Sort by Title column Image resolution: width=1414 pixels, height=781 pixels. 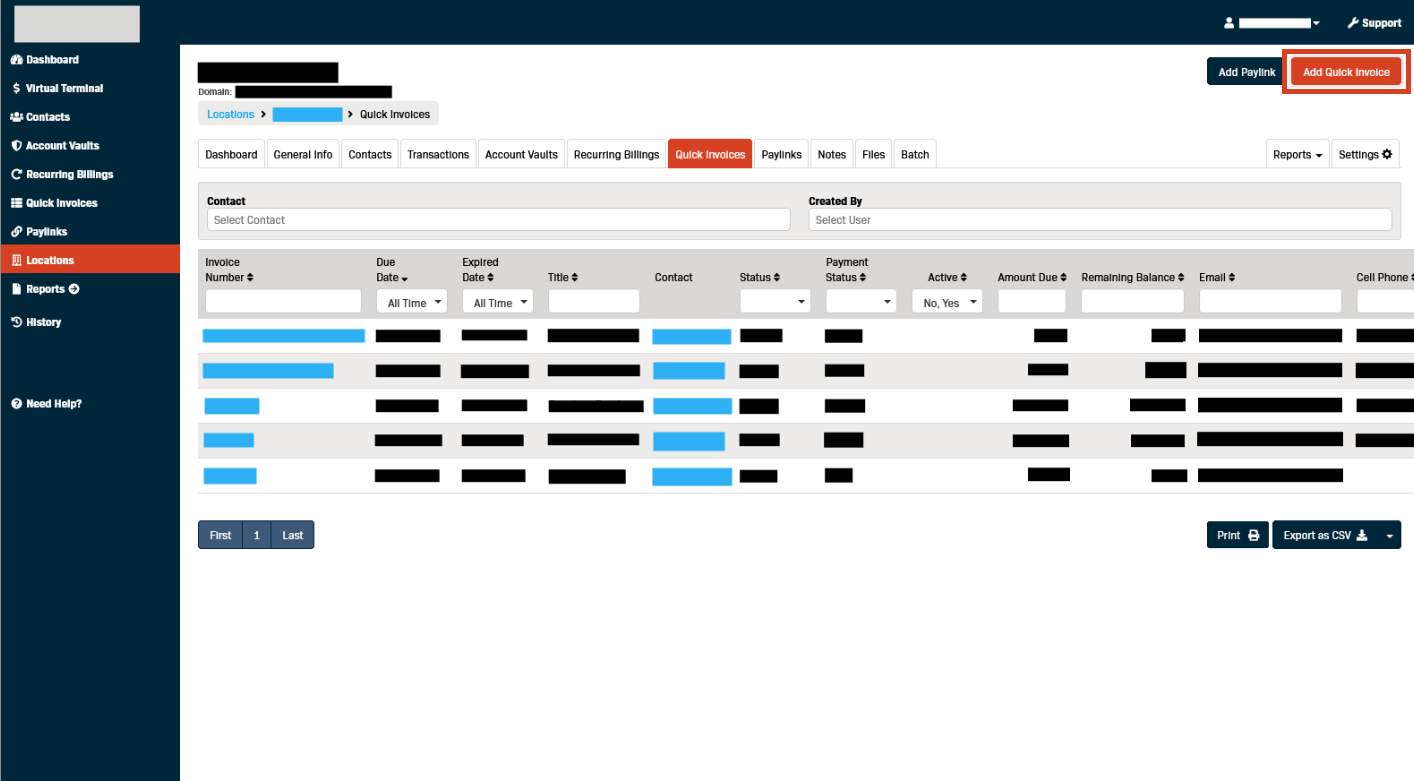[564, 277]
